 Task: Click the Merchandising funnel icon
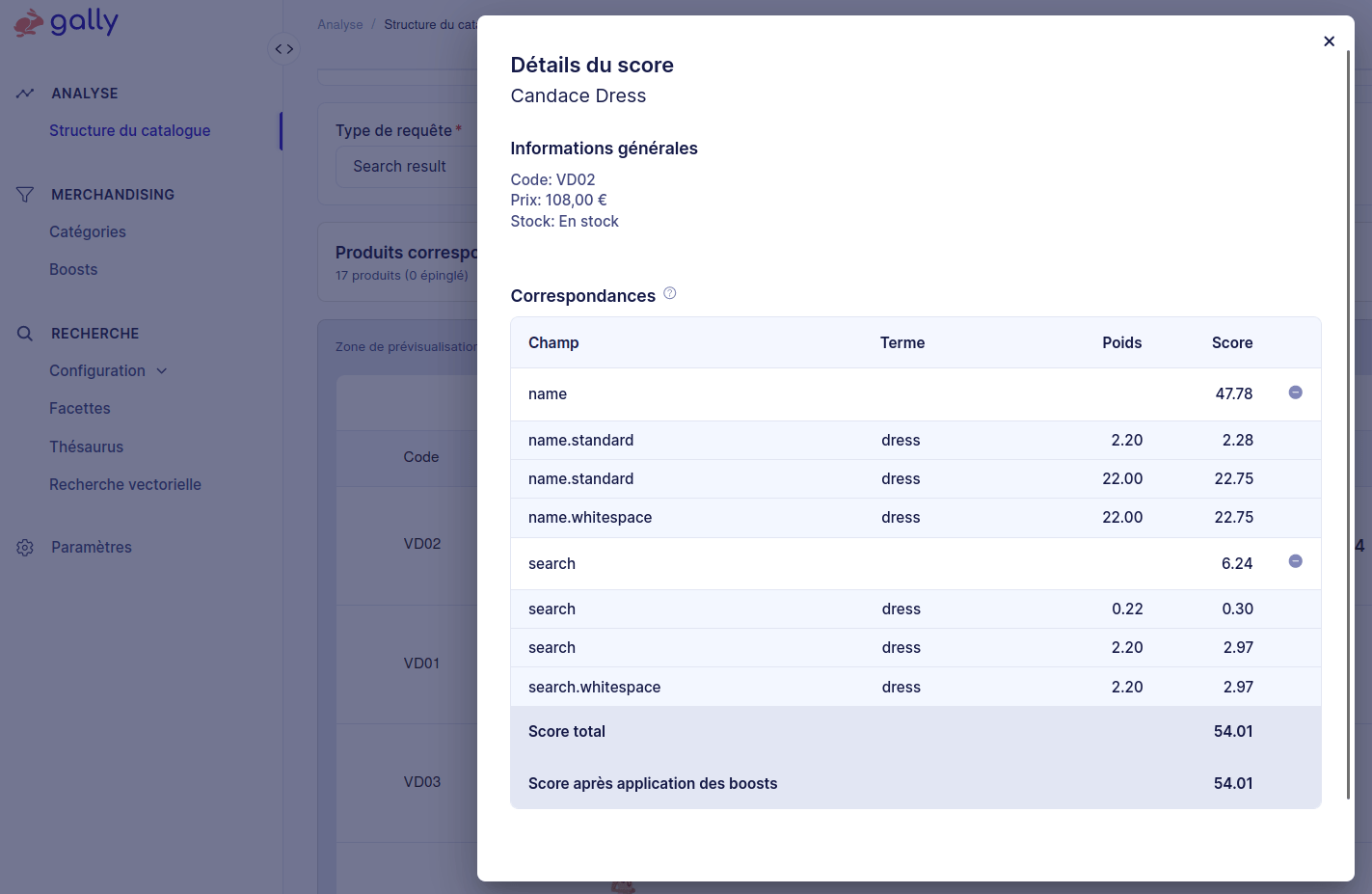(25, 195)
